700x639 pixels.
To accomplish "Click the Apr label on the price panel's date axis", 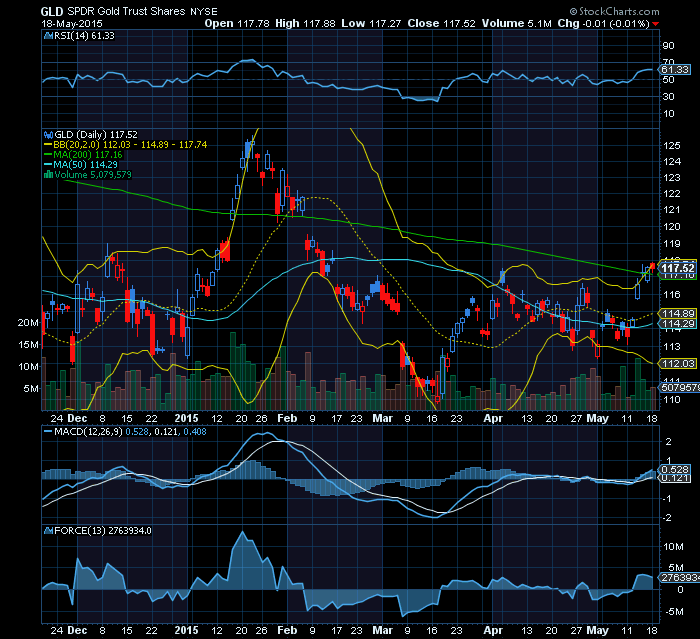I will 493,418.
